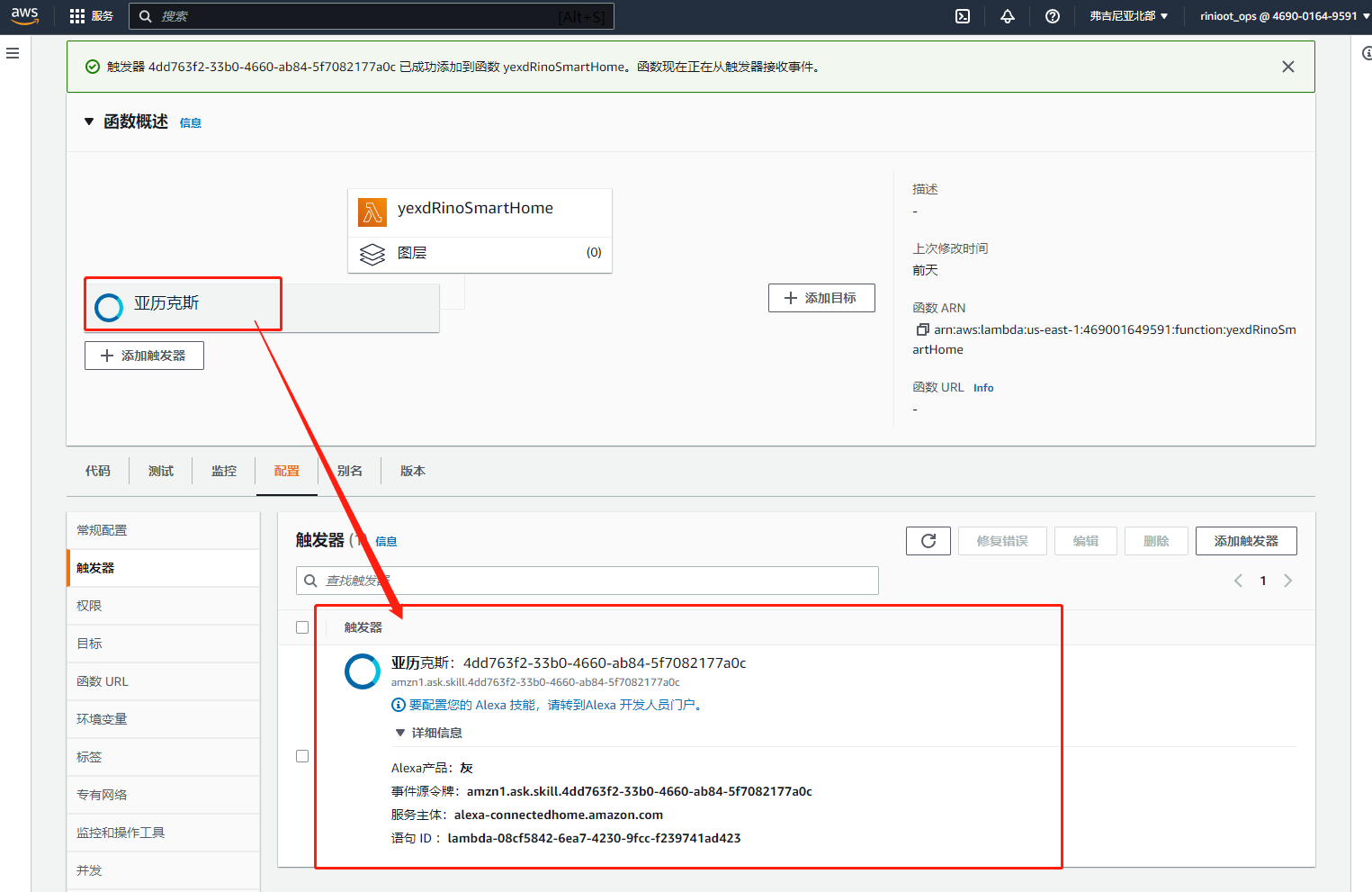Image resolution: width=1372 pixels, height=892 pixels.
Task: Click the 触发器 column header
Action: pyautogui.click(x=363, y=627)
